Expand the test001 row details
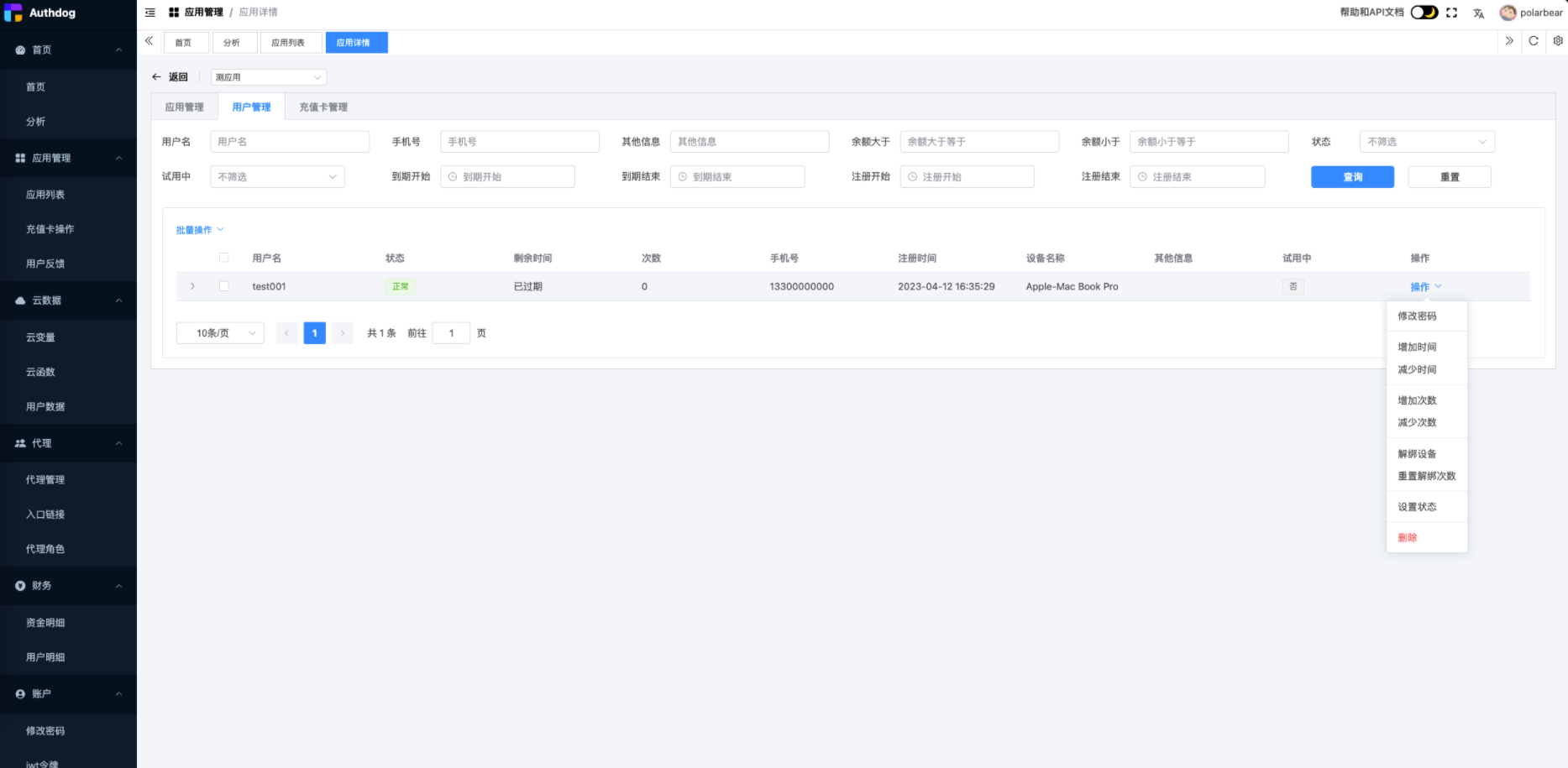Viewport: 1568px width, 768px height. pos(192,286)
